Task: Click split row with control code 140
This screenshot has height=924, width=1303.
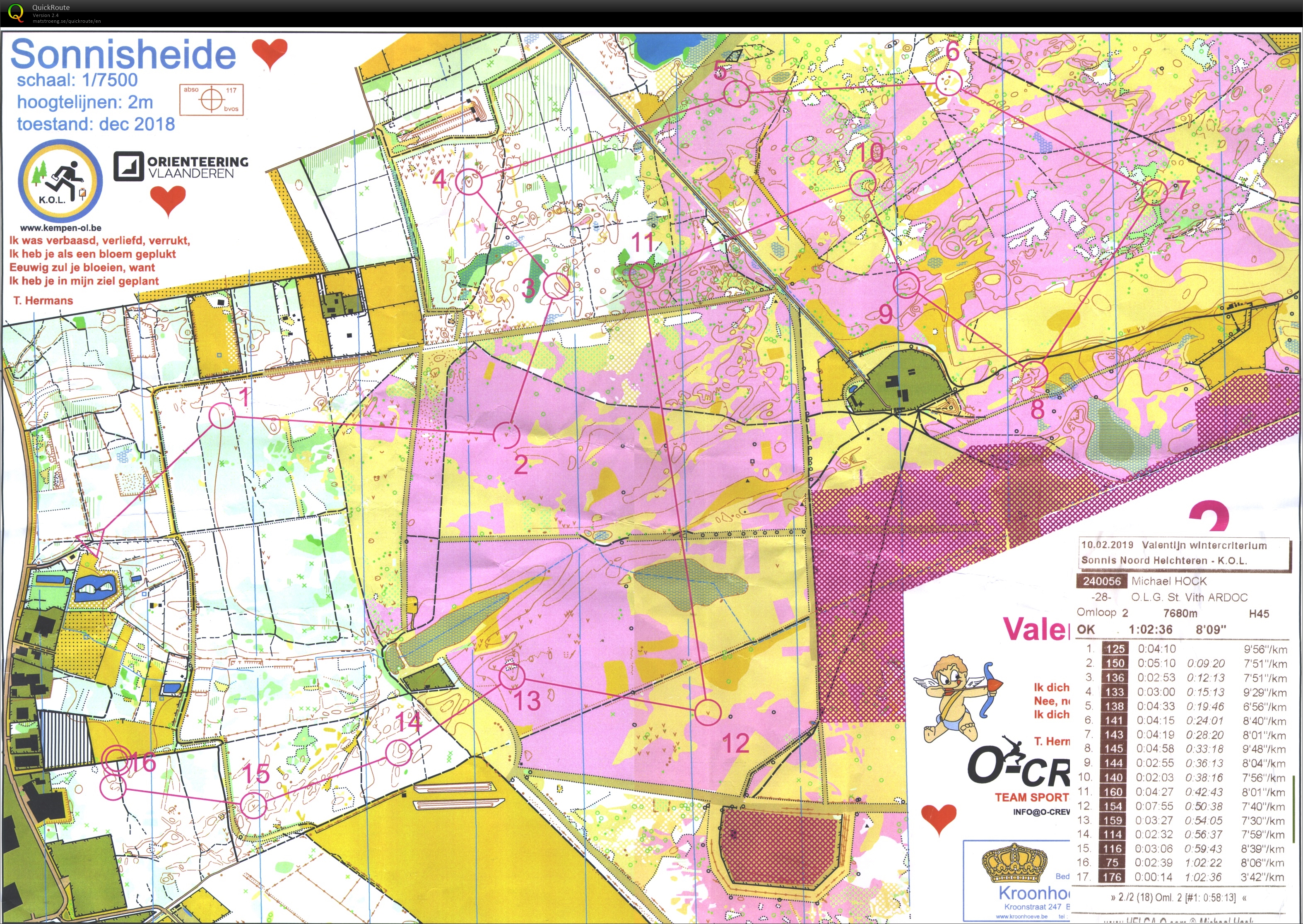Action: coord(1182,777)
